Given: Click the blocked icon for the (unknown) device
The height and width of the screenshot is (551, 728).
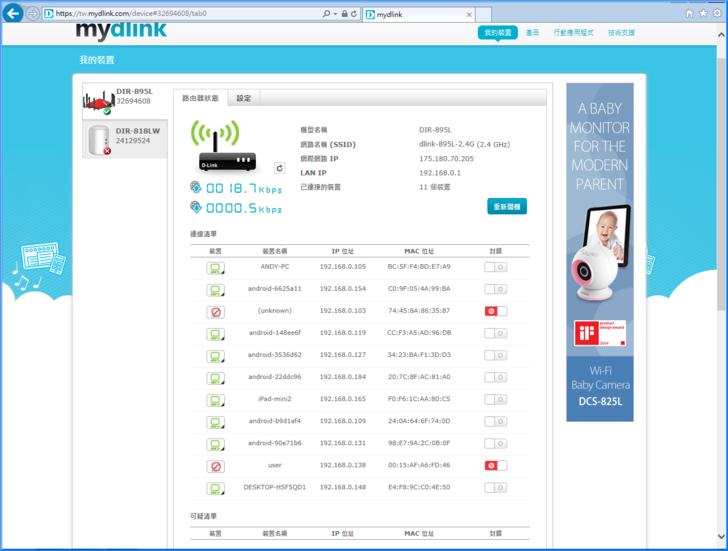Looking at the screenshot, I should click(x=215, y=311).
